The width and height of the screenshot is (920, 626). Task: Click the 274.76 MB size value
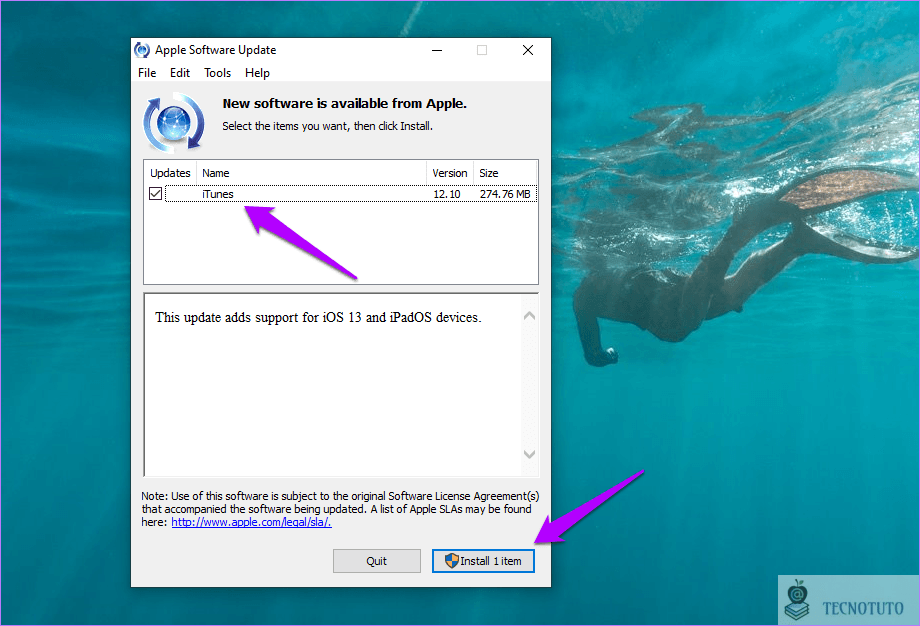[x=505, y=194]
